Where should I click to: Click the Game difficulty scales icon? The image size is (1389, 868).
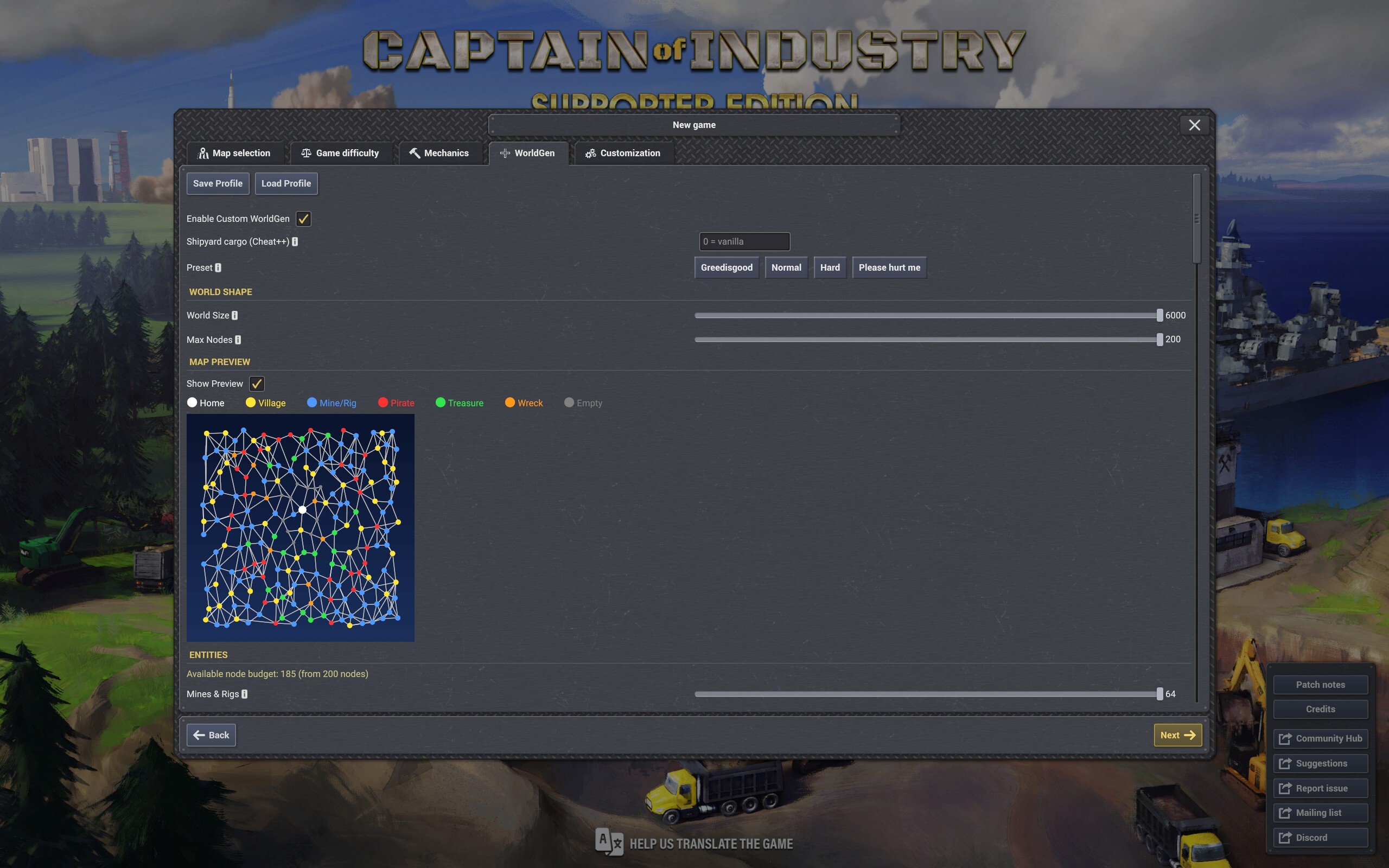(x=307, y=154)
